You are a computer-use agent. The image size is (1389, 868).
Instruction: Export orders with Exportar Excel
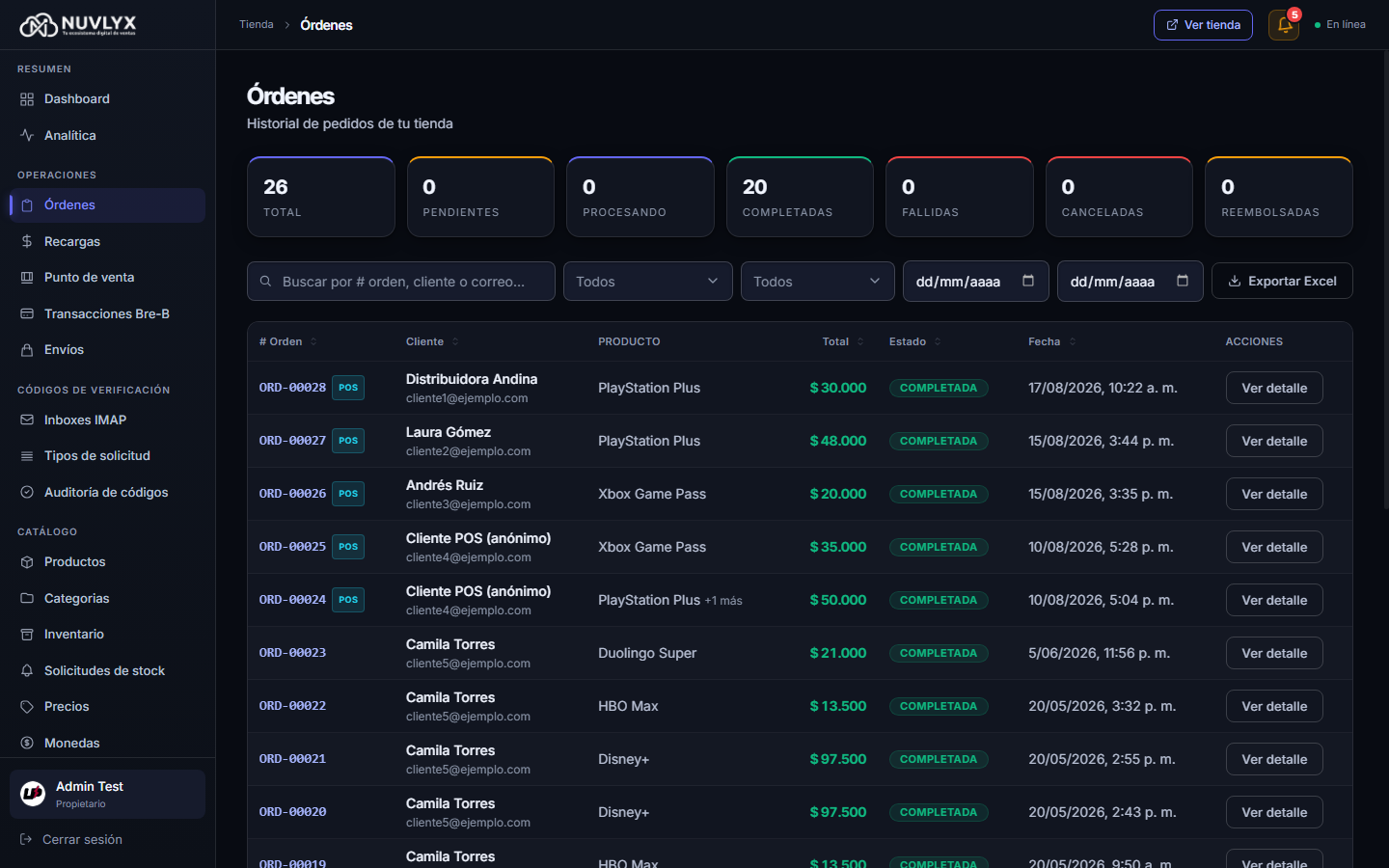[x=1282, y=281]
